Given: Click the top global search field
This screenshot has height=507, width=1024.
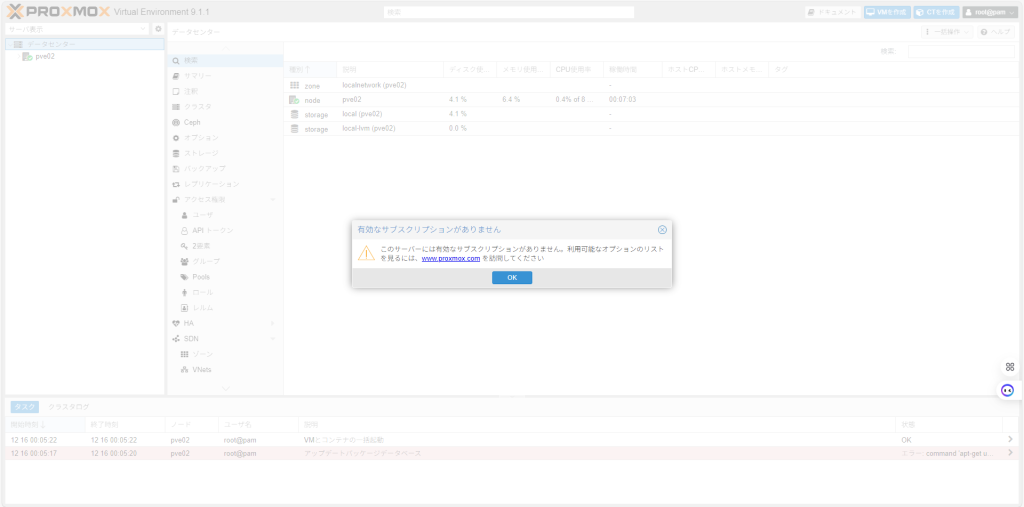Looking at the screenshot, I should 509,12.
